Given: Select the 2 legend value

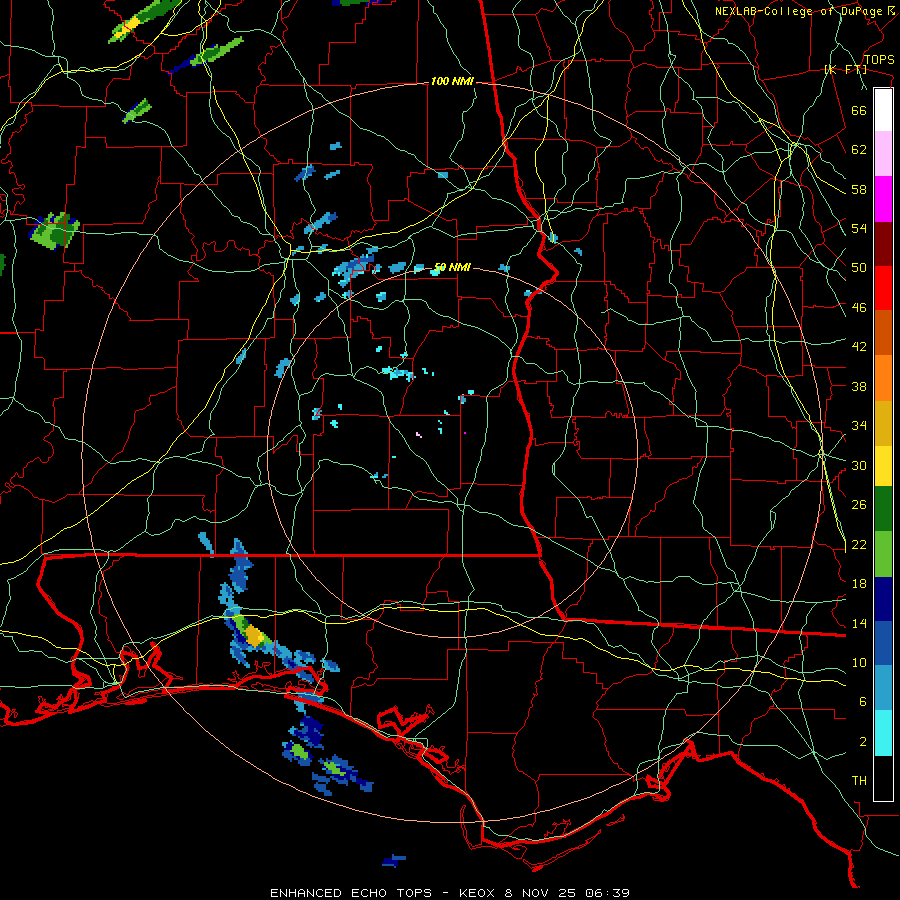Looking at the screenshot, I should 863,742.
